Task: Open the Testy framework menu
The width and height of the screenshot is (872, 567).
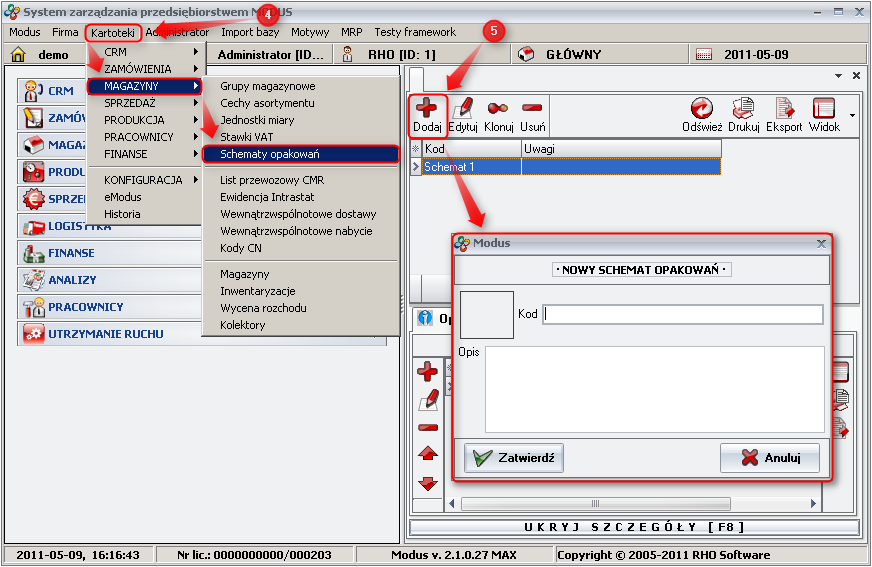Action: coord(415,32)
